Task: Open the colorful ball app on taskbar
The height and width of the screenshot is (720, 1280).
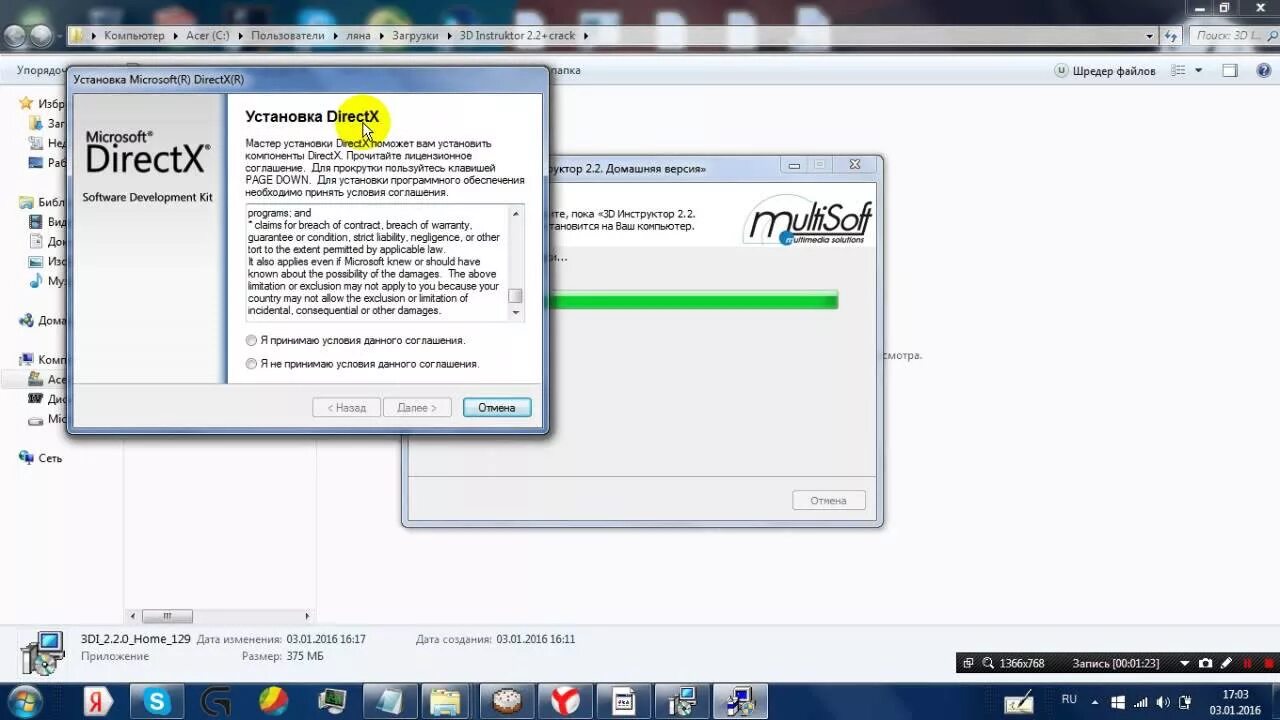Action: 274,701
